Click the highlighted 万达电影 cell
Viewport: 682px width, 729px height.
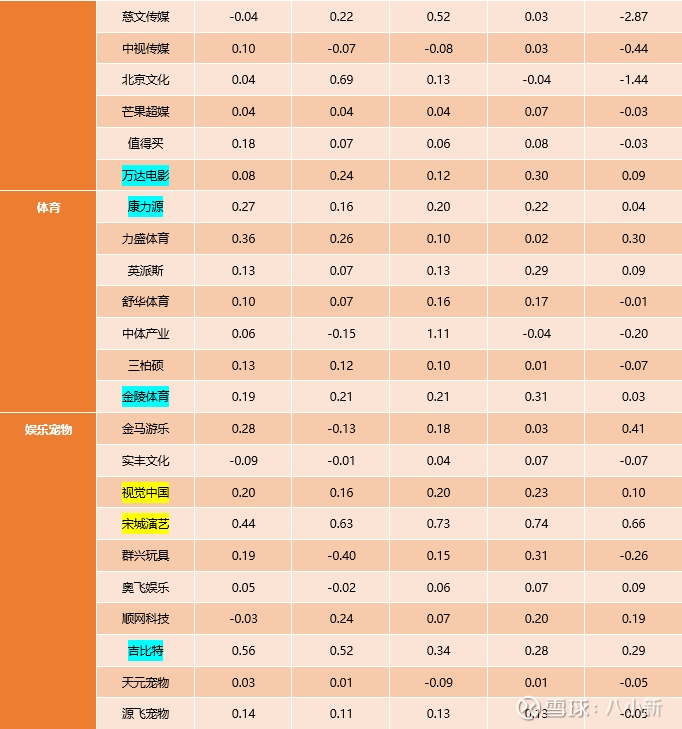tap(146, 175)
